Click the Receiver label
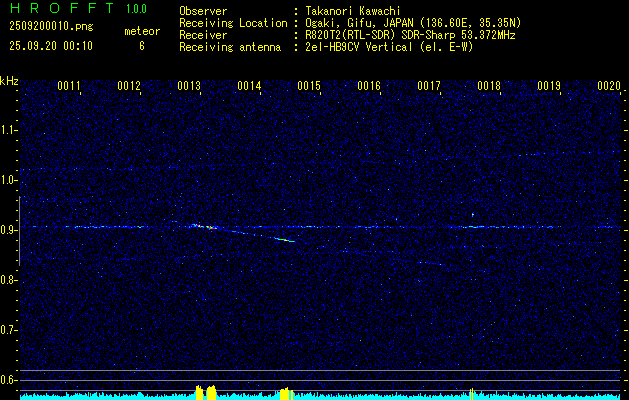 pos(203,35)
